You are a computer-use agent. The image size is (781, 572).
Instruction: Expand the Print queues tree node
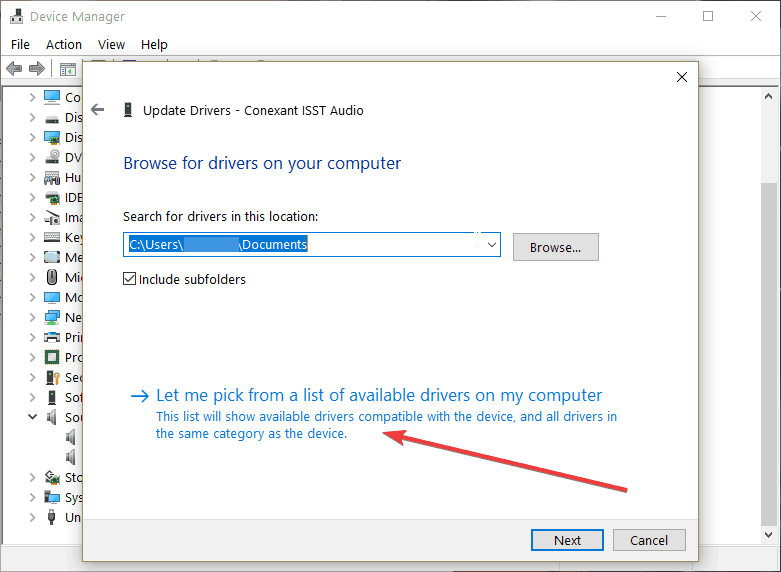(x=32, y=337)
